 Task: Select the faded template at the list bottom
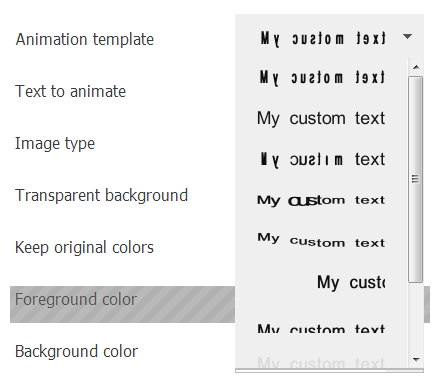tap(322, 363)
